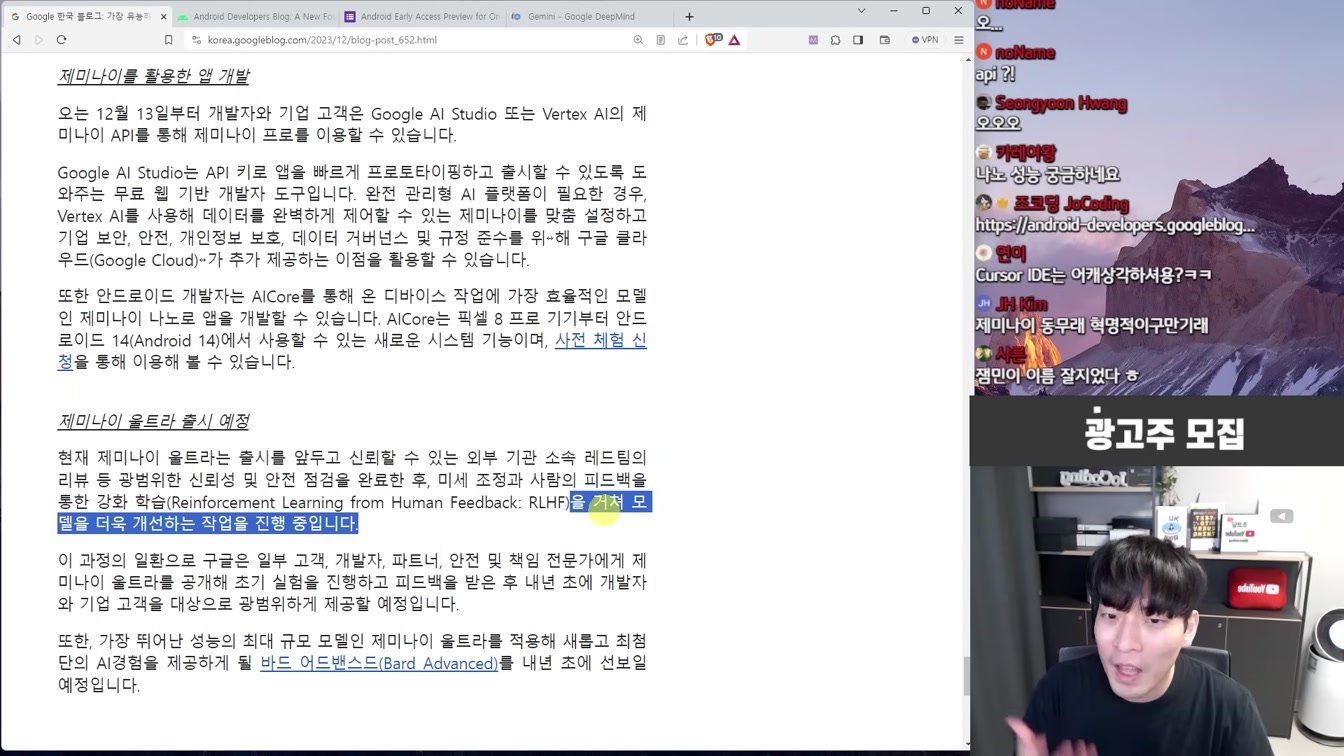Click the back-label icon in webcam overlay

1281,516
